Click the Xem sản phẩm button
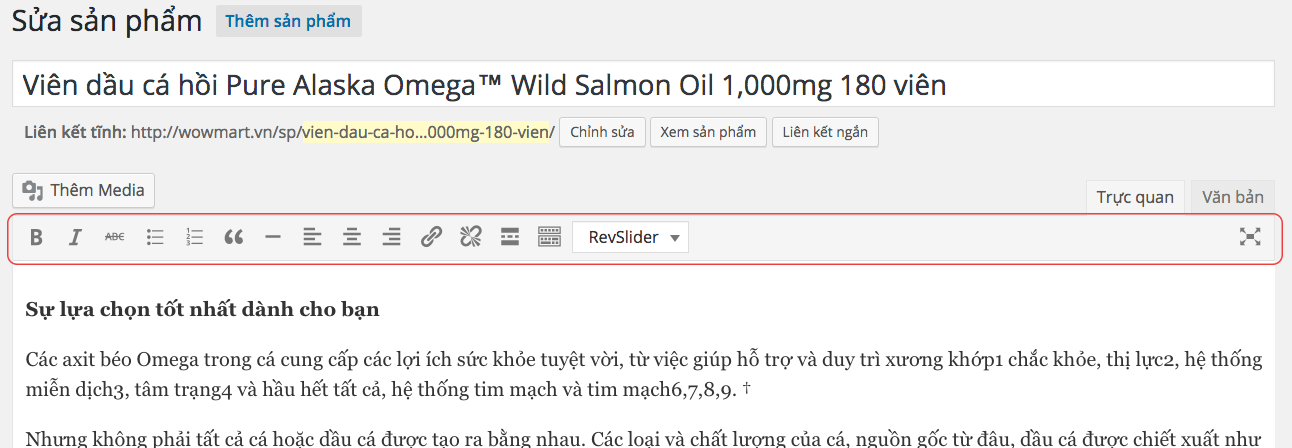Image resolution: width=1292 pixels, height=448 pixels. click(709, 132)
